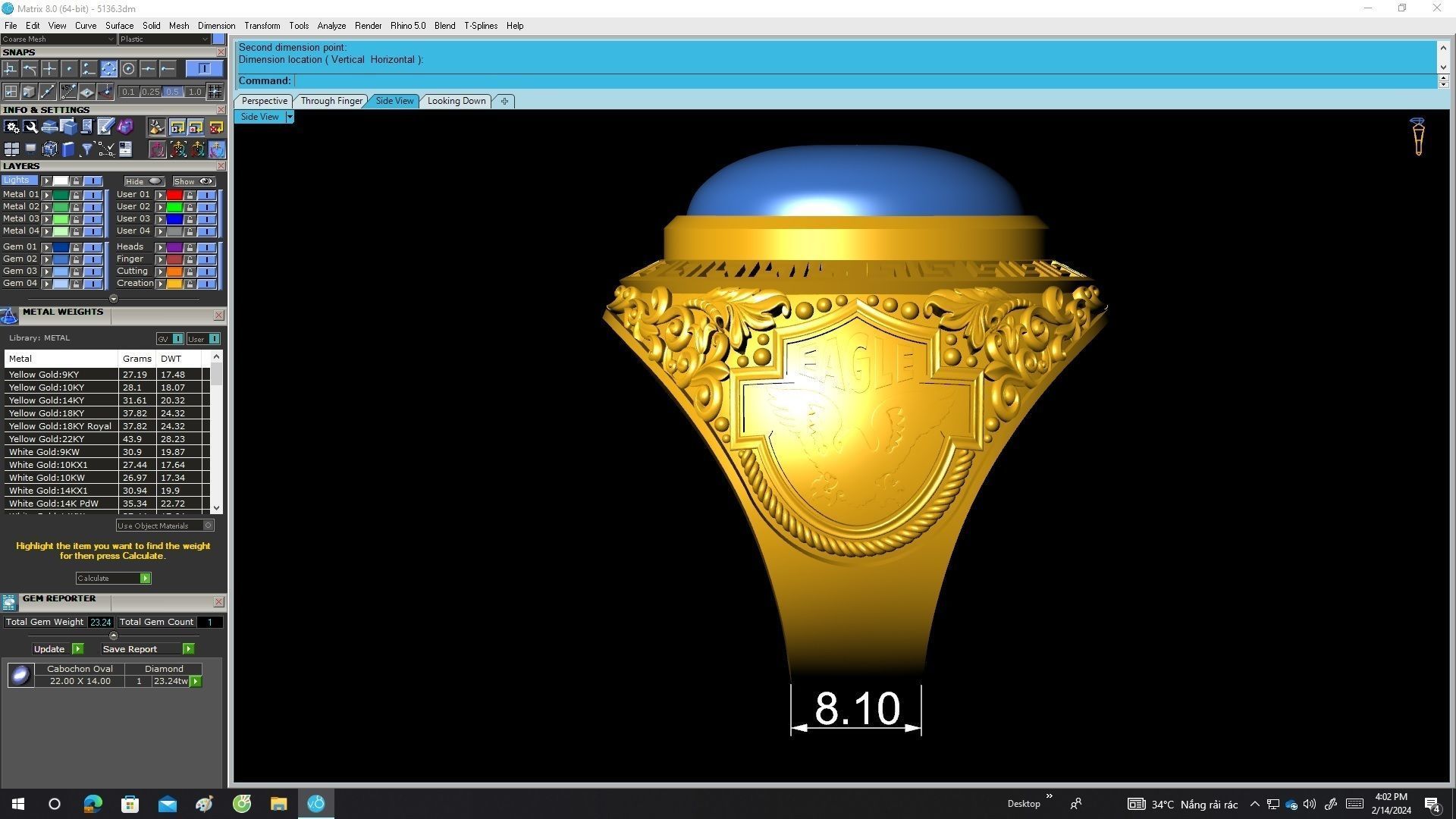Toggle the Quad snap icon
The height and width of the screenshot is (819, 1456).
(108, 69)
